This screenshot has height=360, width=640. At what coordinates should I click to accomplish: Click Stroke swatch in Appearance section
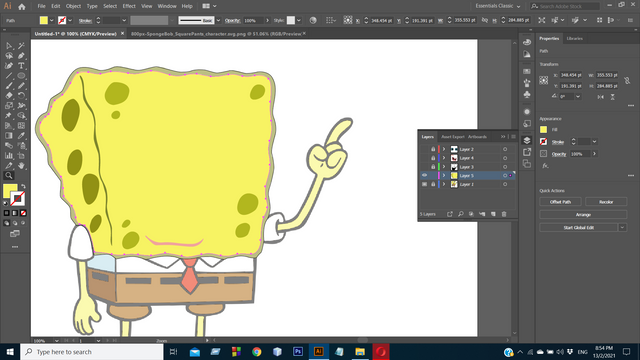pyautogui.click(x=543, y=142)
